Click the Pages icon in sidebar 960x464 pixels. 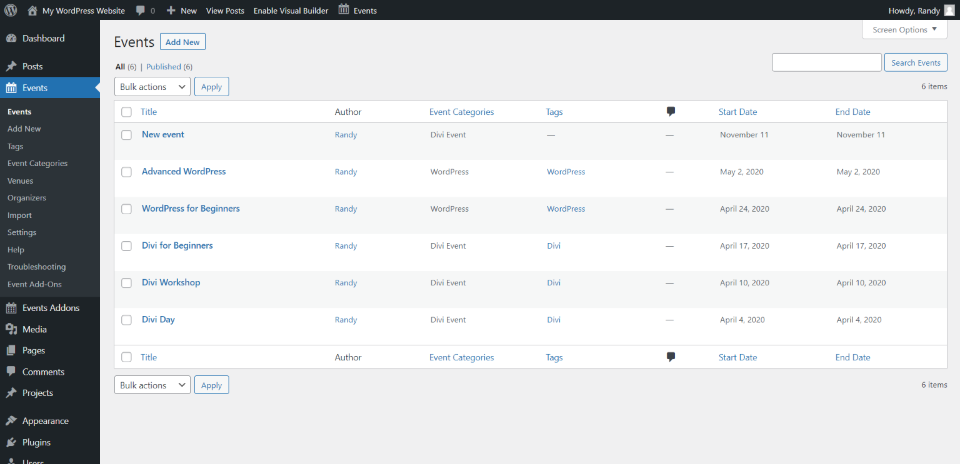click(11, 351)
